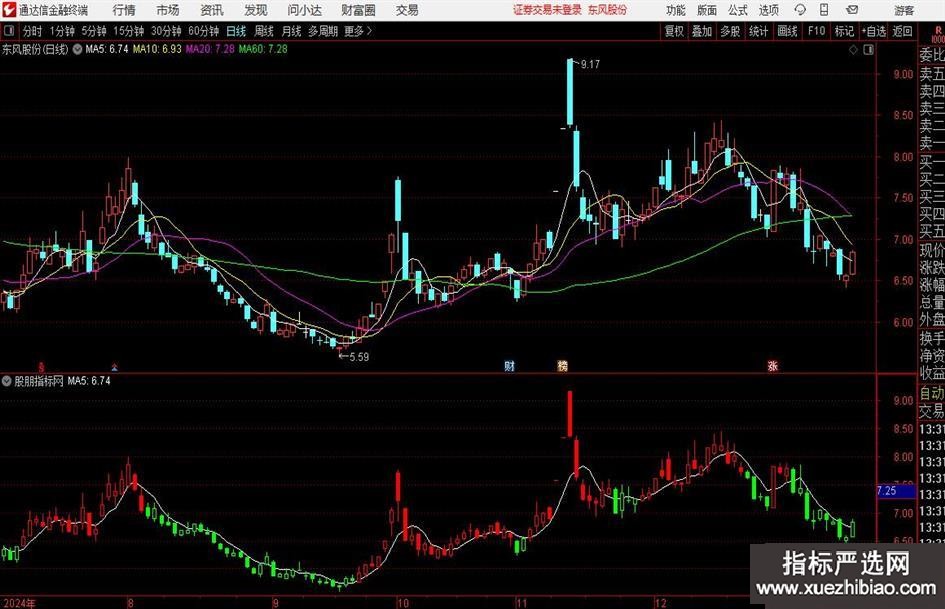
Task: Open the 资讯 menu
Action: (212, 10)
